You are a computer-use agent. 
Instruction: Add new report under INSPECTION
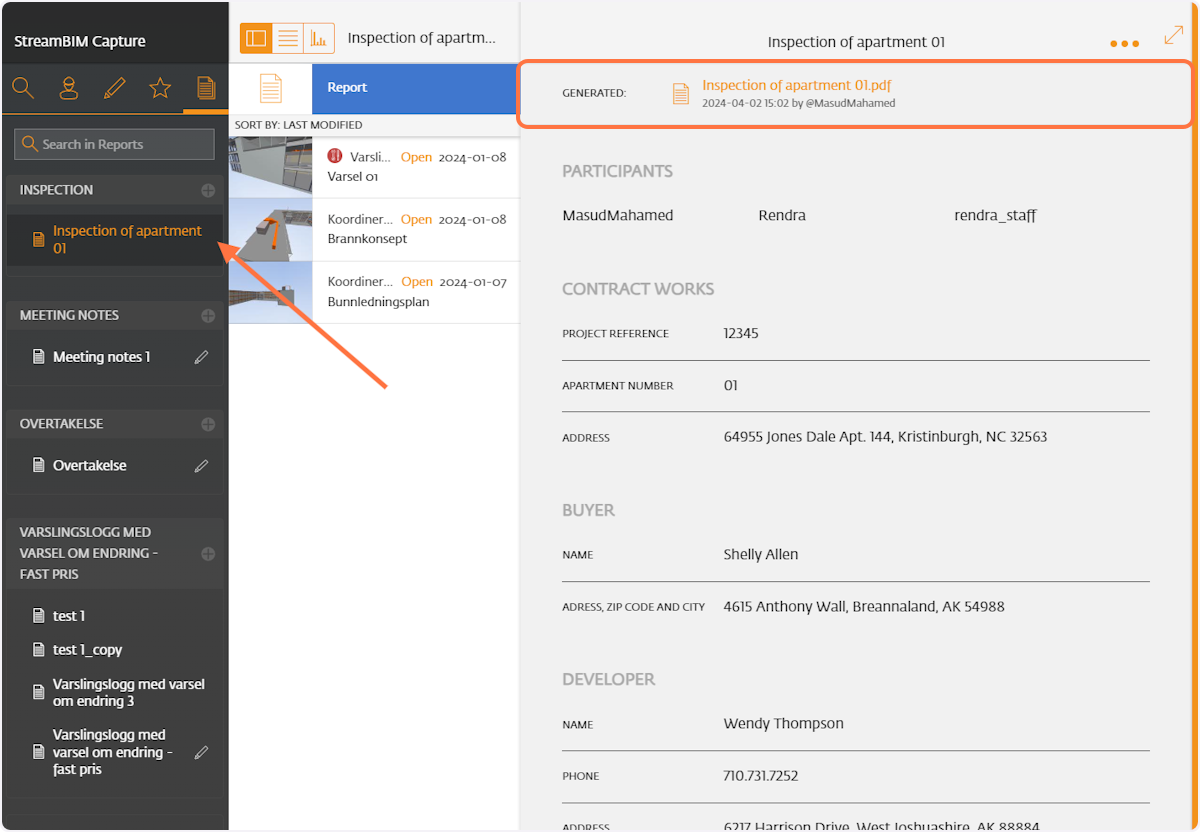pos(208,190)
